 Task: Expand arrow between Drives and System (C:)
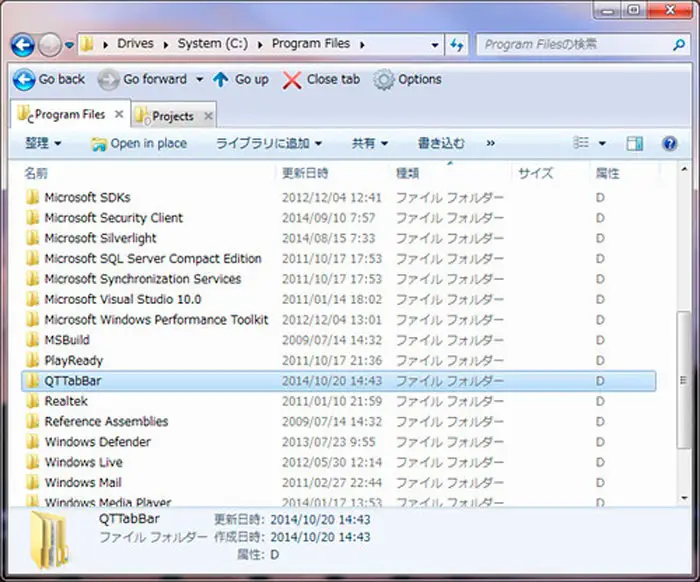(x=166, y=45)
